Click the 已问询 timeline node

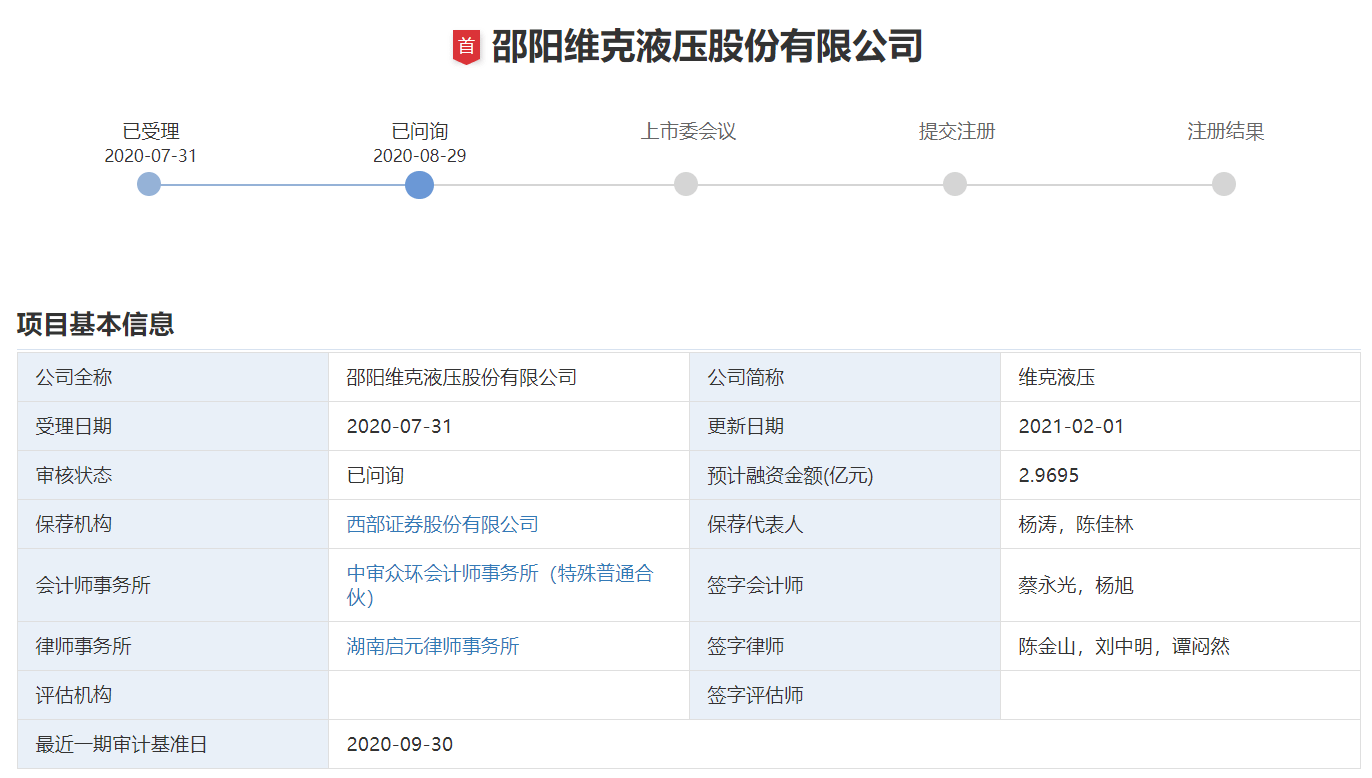pos(419,184)
